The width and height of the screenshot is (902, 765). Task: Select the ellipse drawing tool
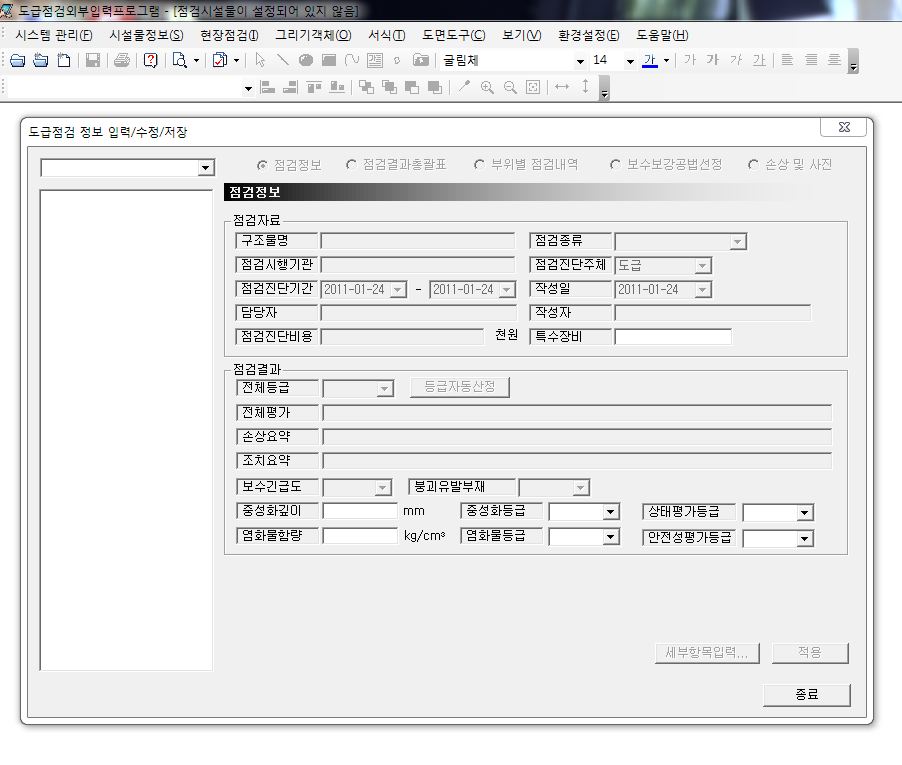305,60
